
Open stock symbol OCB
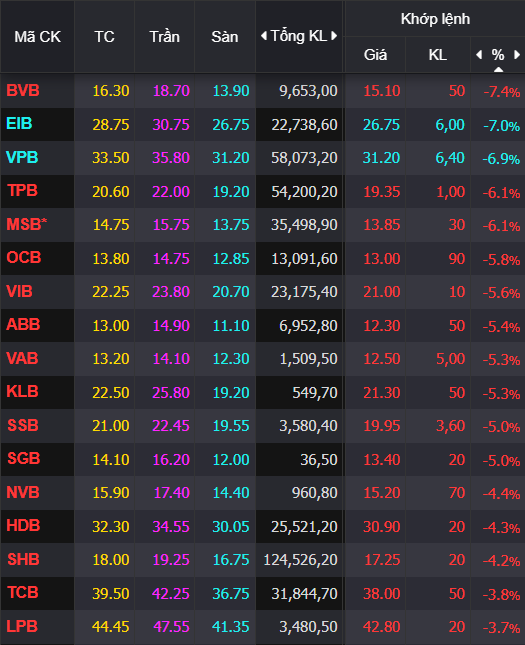coord(24,258)
